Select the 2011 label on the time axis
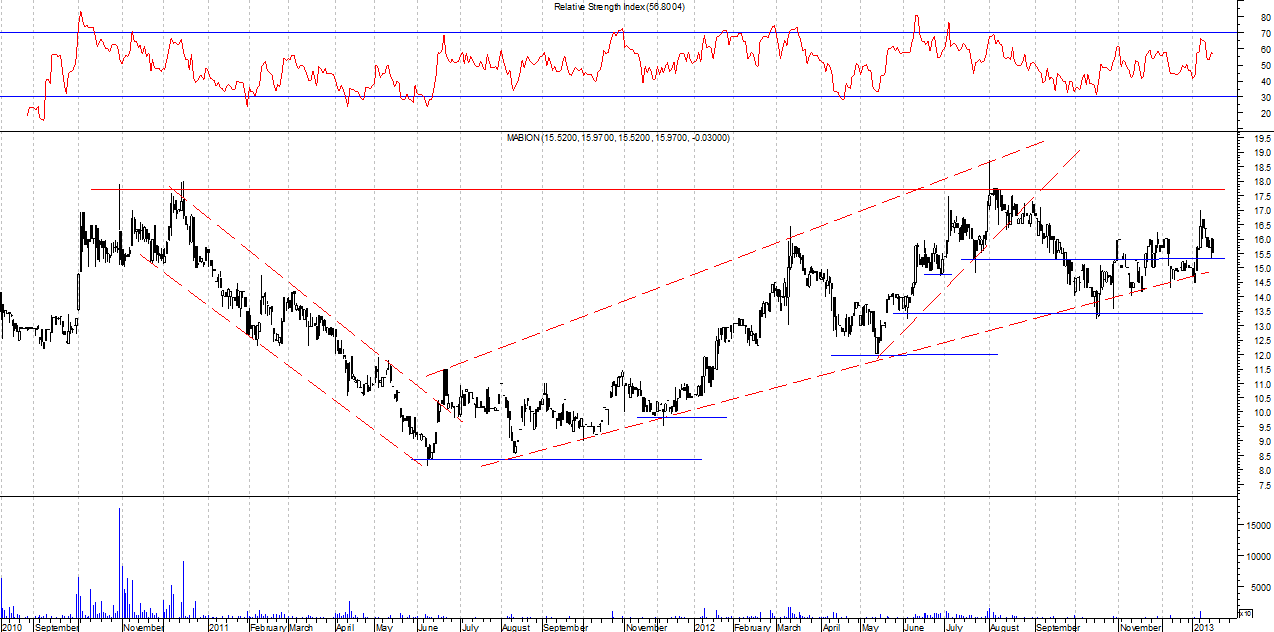1274x632 pixels. coord(219,627)
